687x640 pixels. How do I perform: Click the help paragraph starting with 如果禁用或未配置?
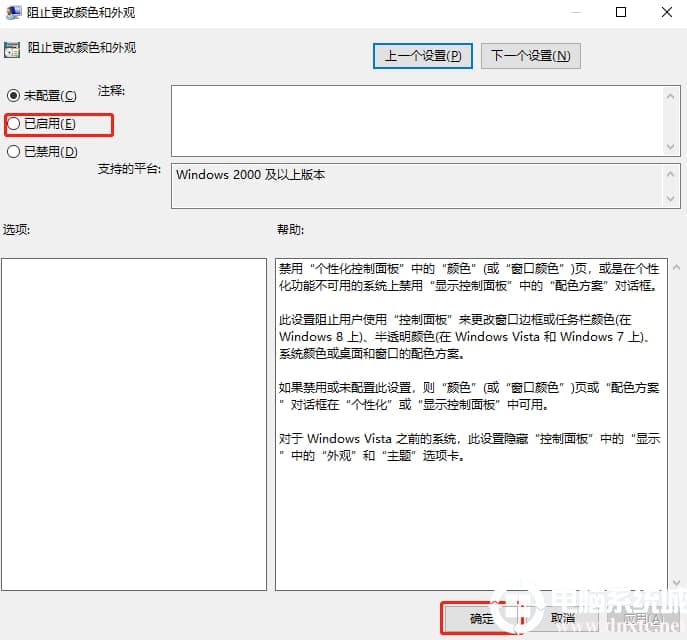[x=469, y=396]
